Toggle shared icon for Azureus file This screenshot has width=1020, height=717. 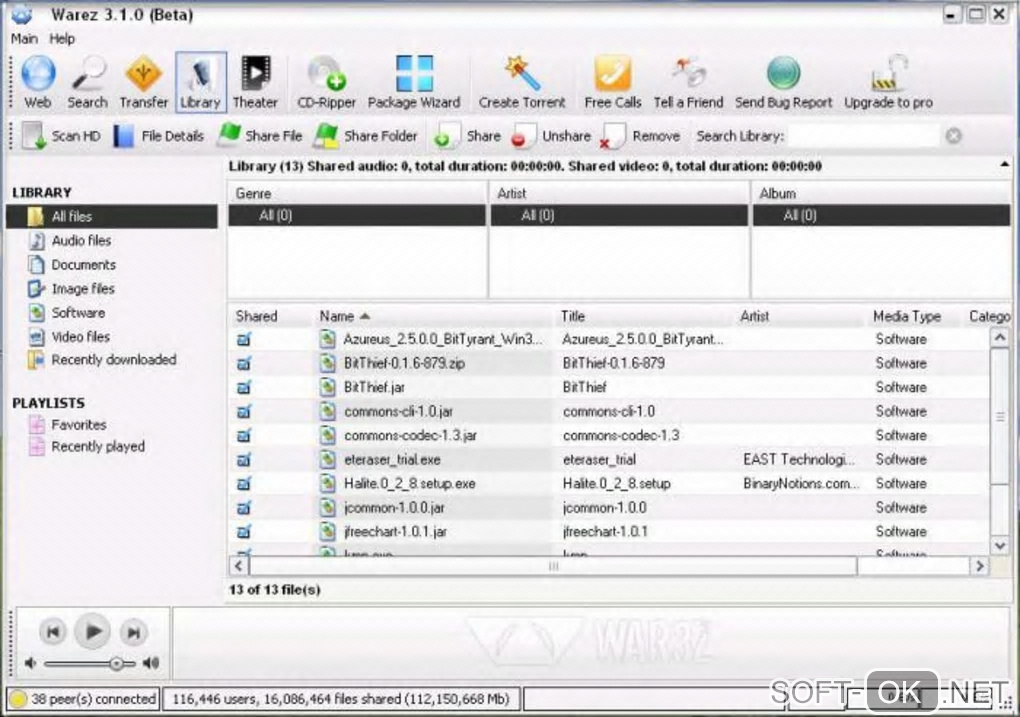244,339
